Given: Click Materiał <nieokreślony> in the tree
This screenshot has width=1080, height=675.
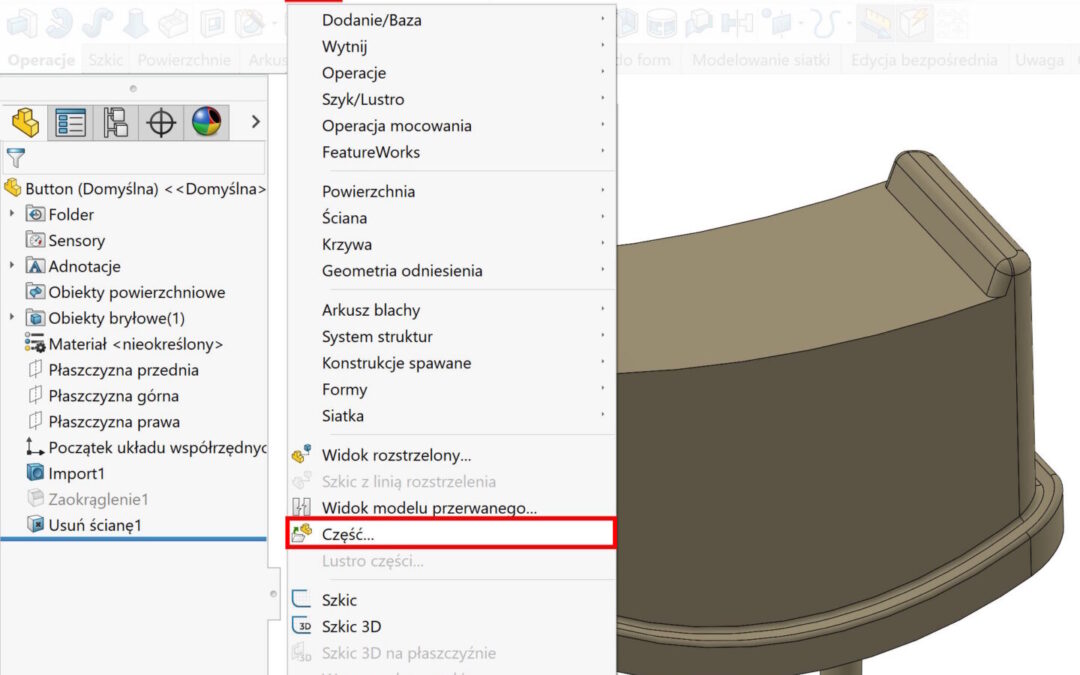Looking at the screenshot, I should 135,344.
